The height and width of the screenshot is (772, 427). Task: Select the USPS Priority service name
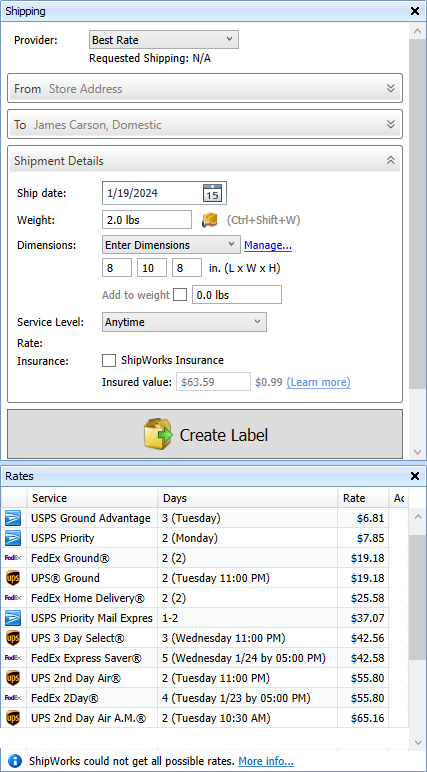click(63, 538)
